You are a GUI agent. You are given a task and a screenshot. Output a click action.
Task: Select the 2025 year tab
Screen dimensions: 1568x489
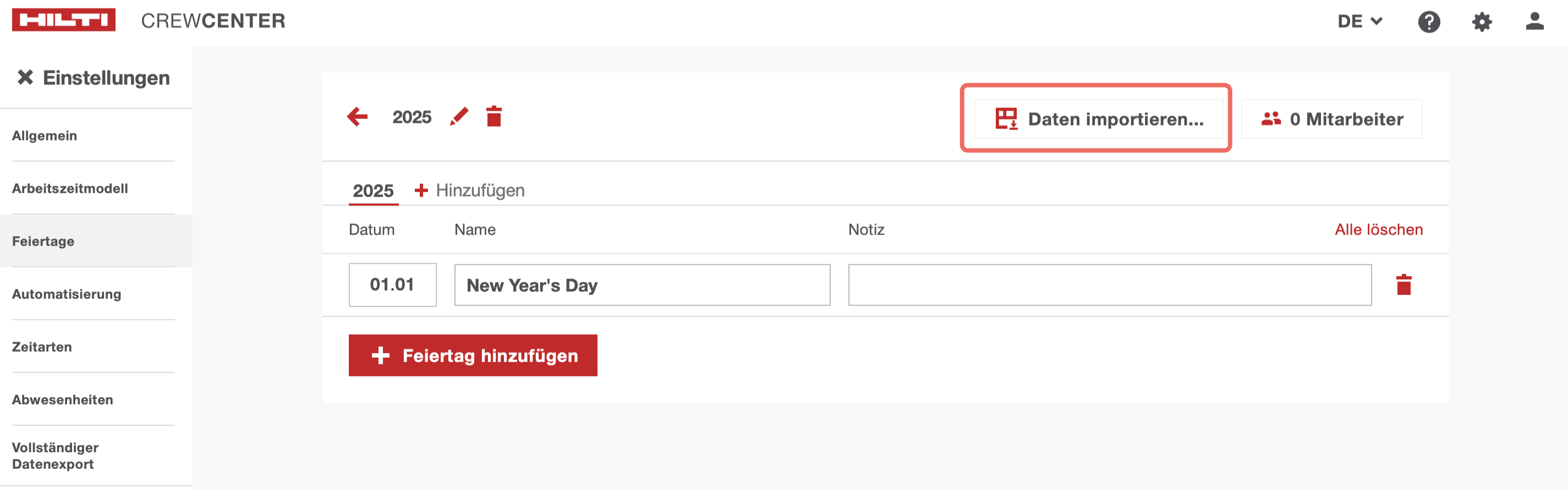tap(373, 191)
